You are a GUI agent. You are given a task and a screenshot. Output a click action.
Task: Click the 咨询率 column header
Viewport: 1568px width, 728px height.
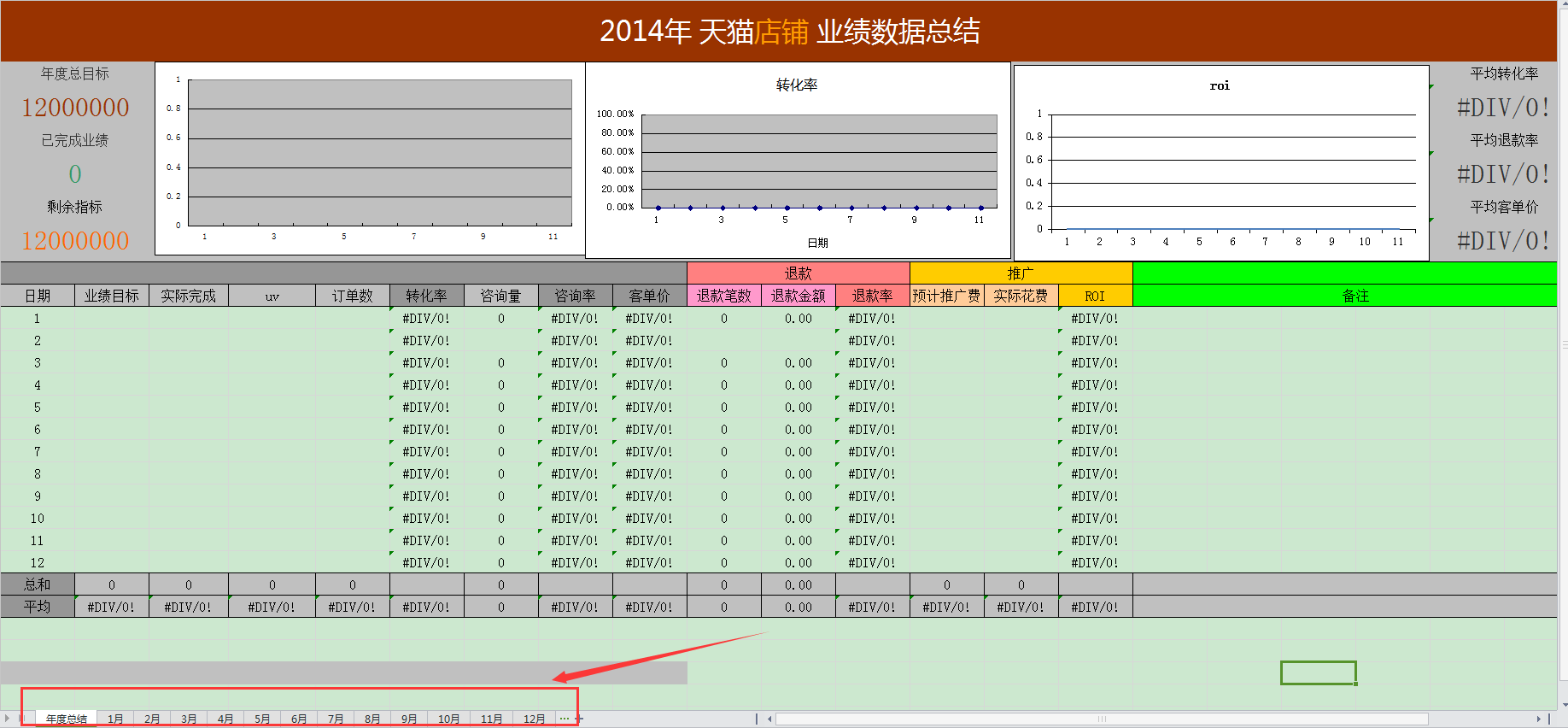[x=576, y=296]
